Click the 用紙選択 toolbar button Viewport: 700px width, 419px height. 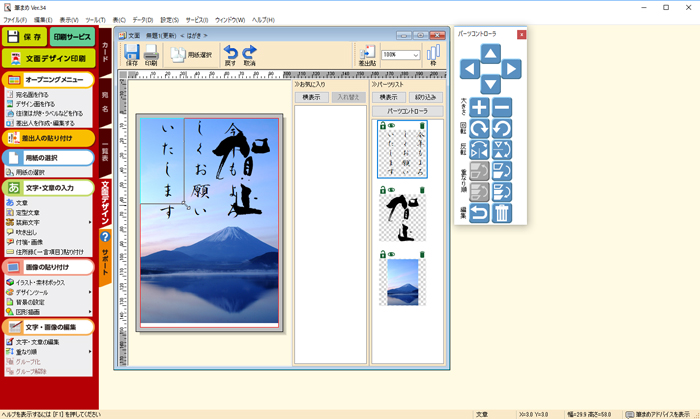[191, 55]
